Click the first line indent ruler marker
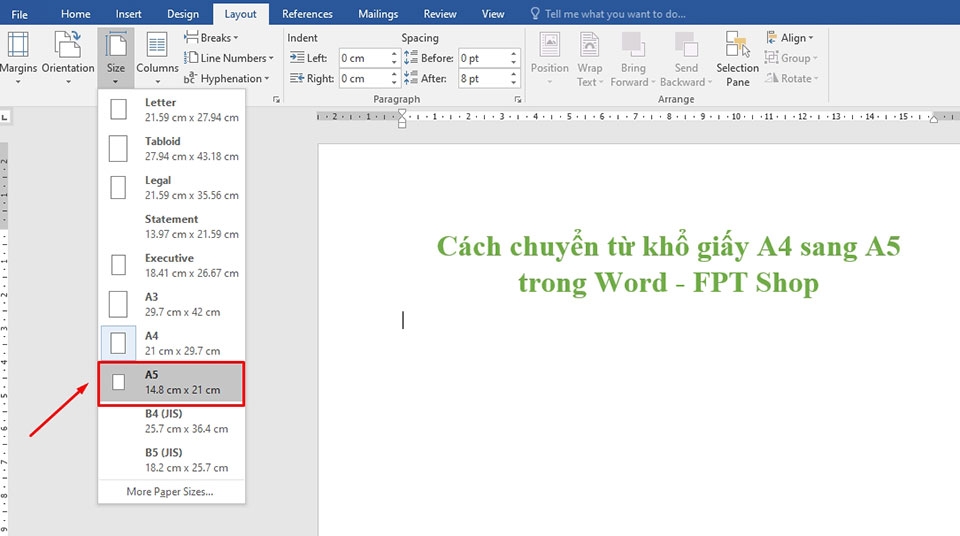The height and width of the screenshot is (536, 960). tap(402, 113)
